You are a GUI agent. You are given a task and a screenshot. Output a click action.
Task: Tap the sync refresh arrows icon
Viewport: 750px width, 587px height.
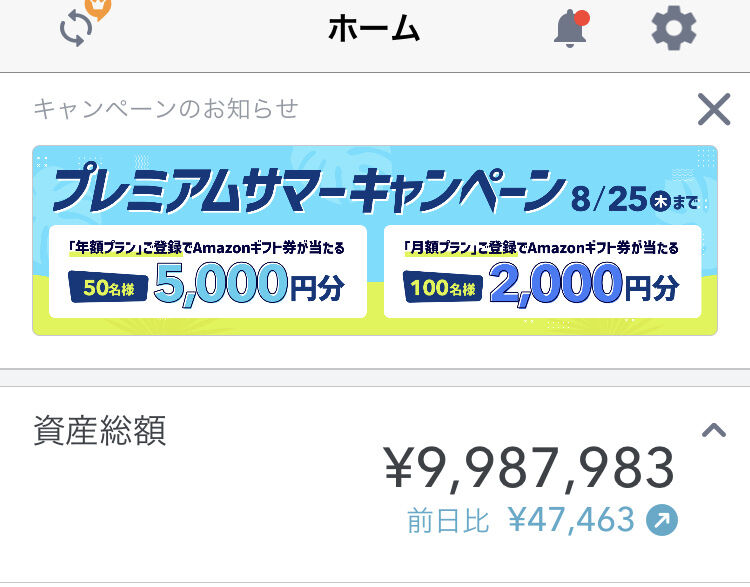click(x=76, y=30)
